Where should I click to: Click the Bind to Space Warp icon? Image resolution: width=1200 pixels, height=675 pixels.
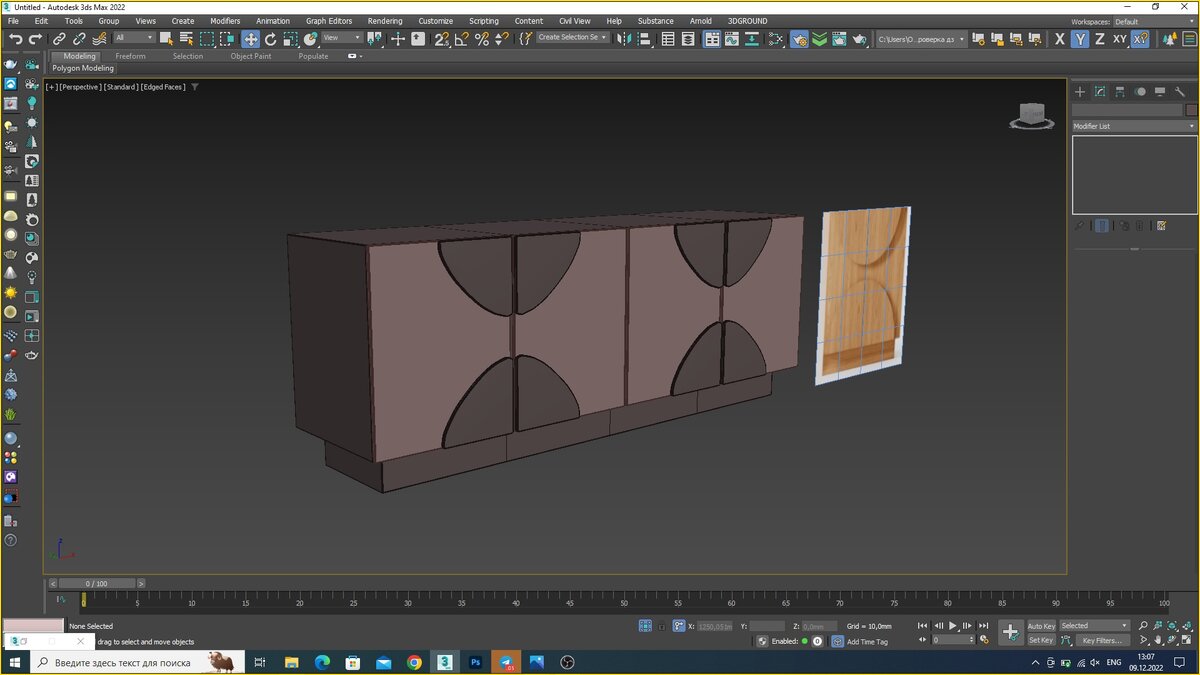(x=99, y=39)
